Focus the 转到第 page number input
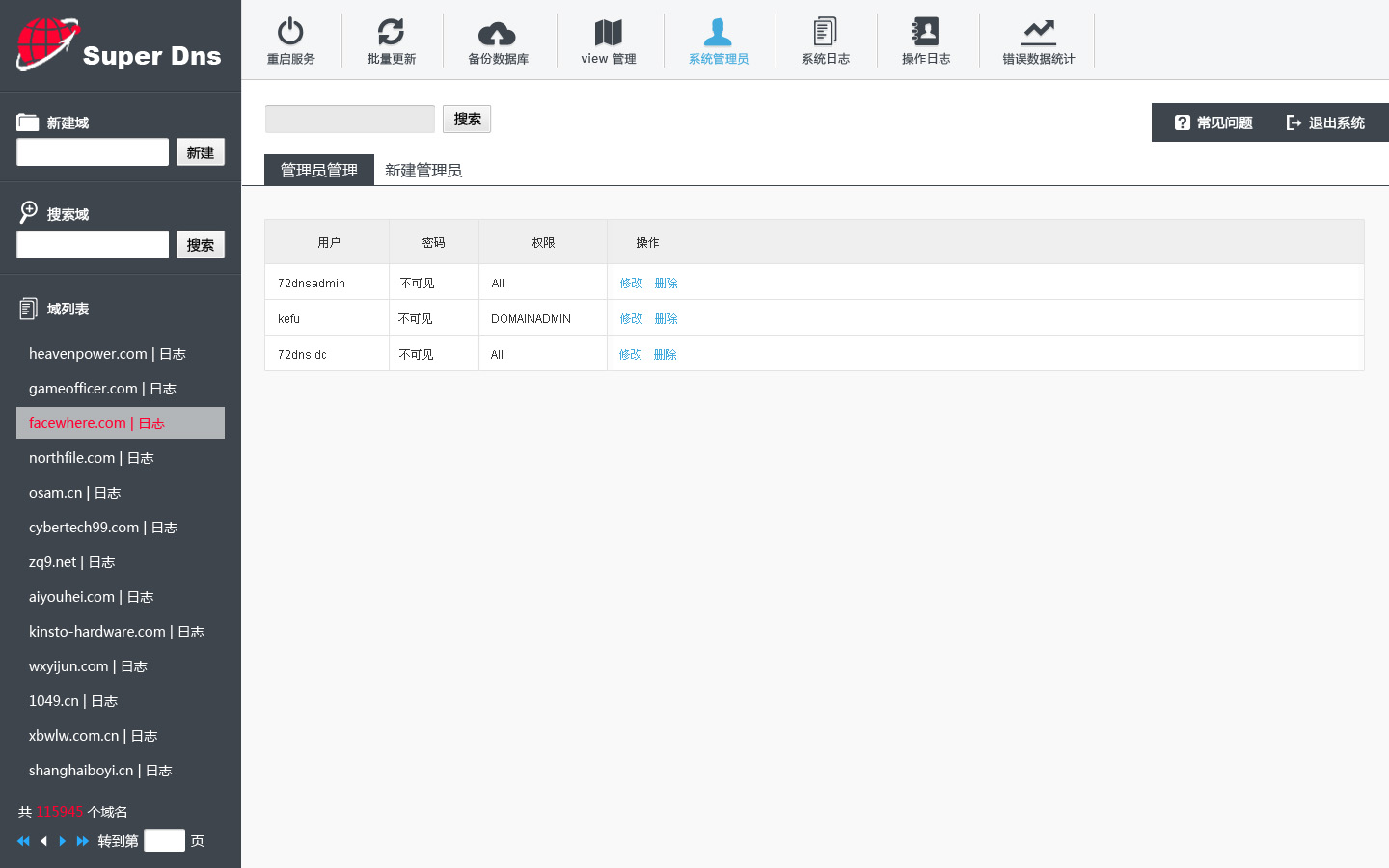Viewport: 1389px width, 868px height. [x=164, y=840]
